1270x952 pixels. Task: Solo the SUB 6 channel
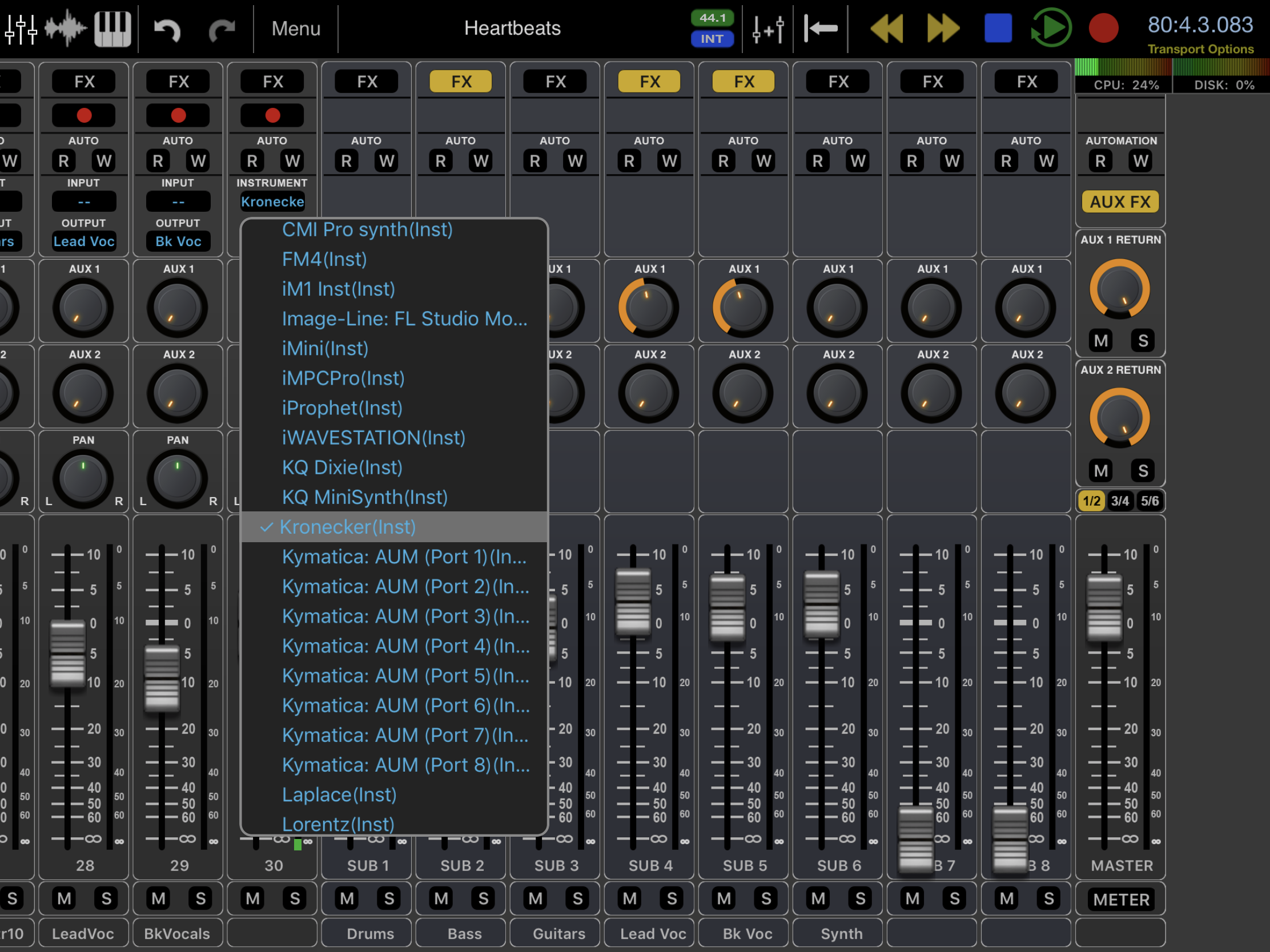(860, 898)
